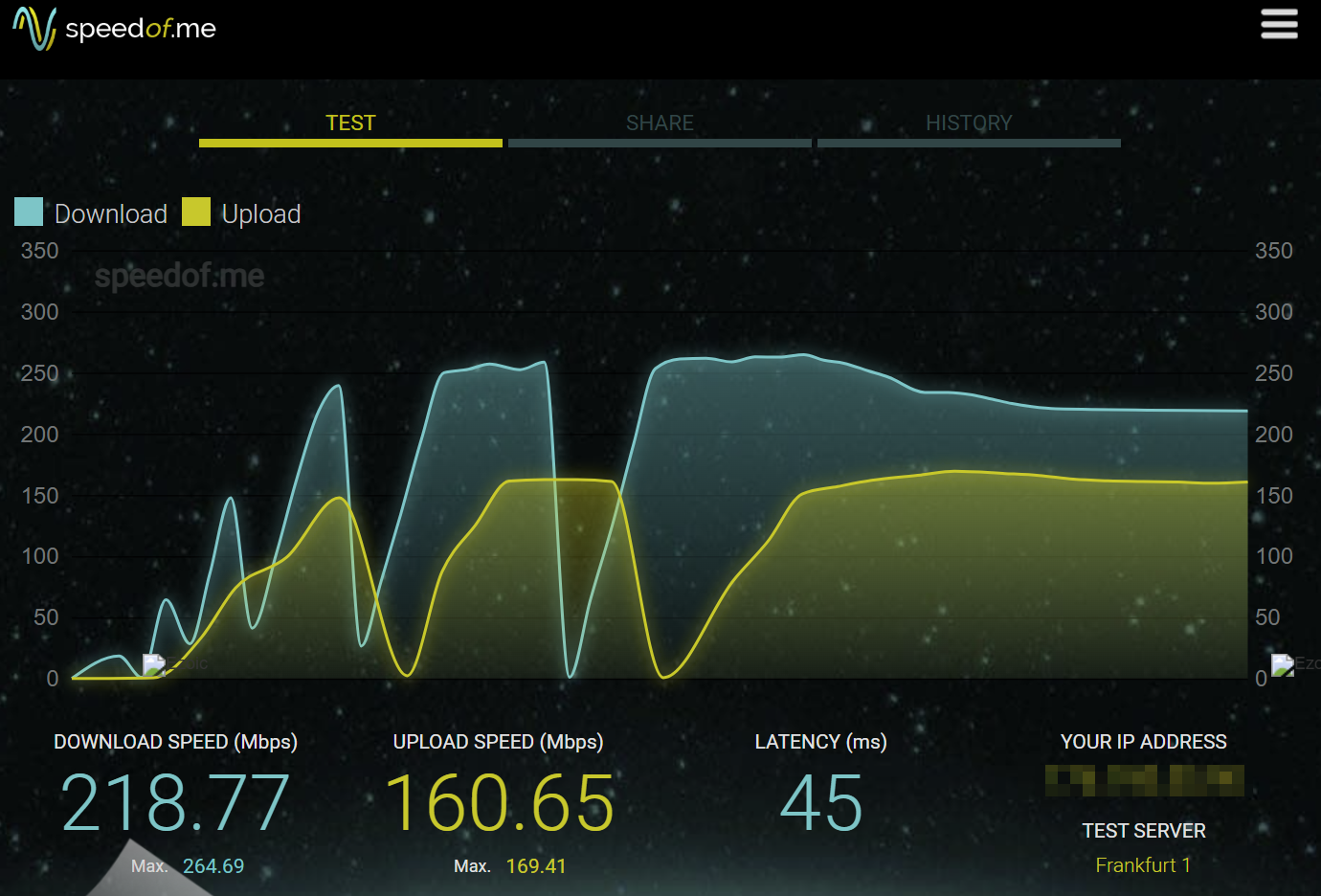
Task: Click the broken image icon at chart left
Action: click(x=154, y=664)
